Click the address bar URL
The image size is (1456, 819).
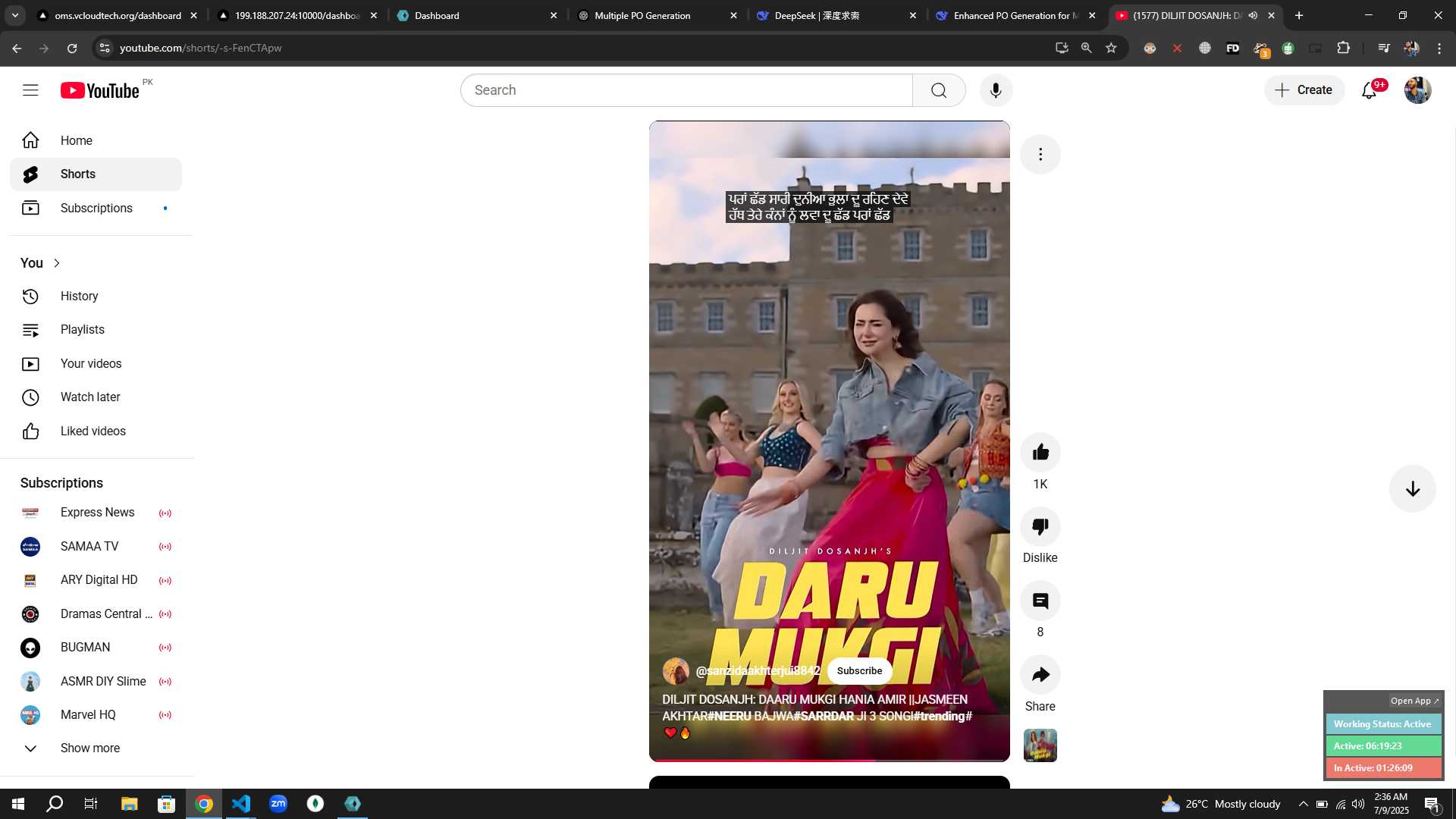click(200, 49)
